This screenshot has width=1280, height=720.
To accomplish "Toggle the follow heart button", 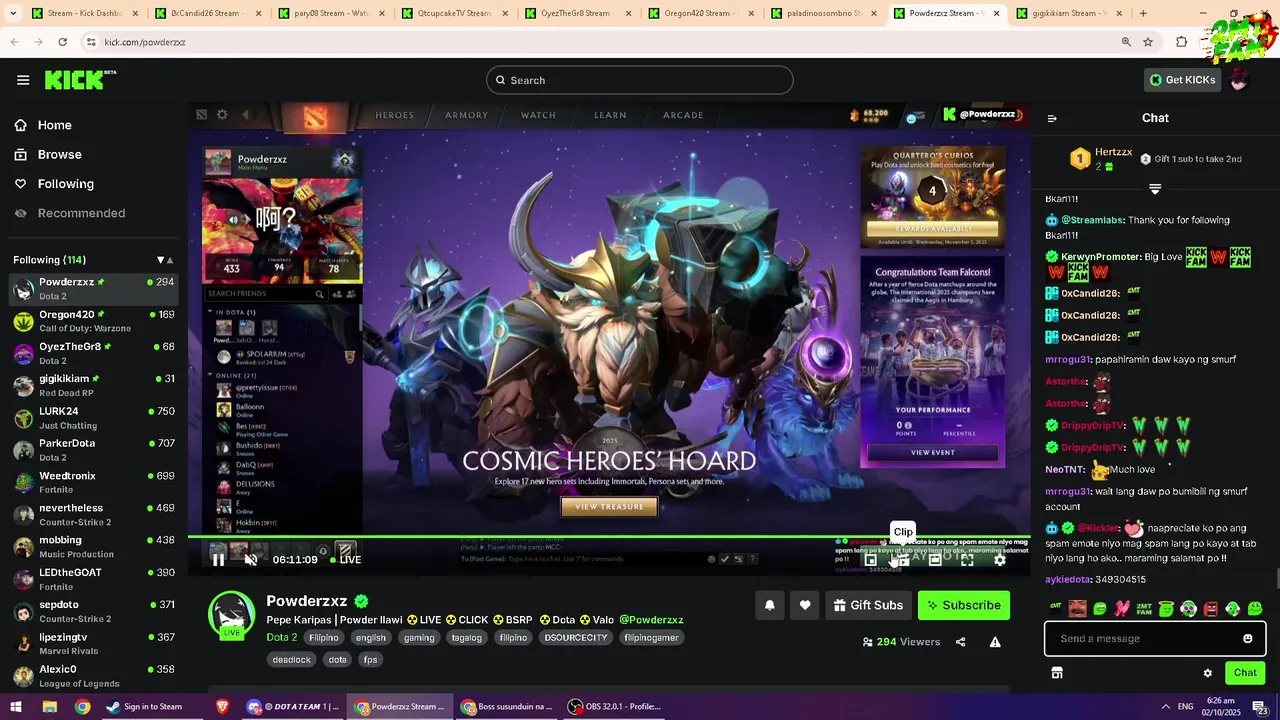I will coord(805,605).
